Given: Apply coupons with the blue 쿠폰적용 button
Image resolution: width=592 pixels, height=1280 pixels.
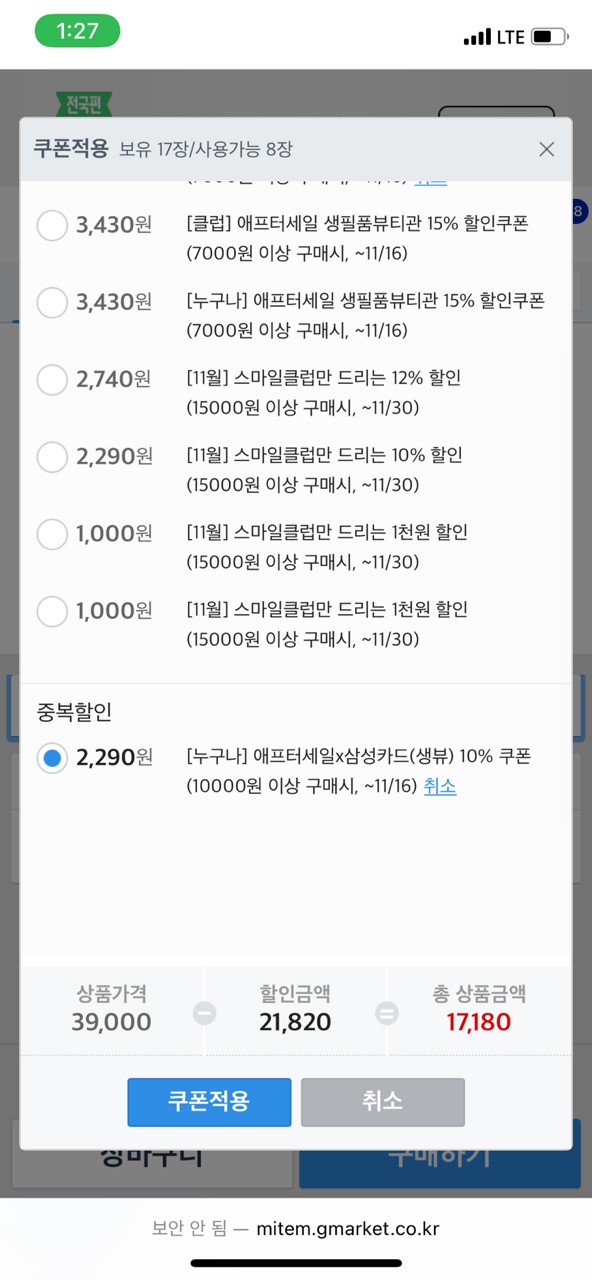Looking at the screenshot, I should pos(209,1102).
